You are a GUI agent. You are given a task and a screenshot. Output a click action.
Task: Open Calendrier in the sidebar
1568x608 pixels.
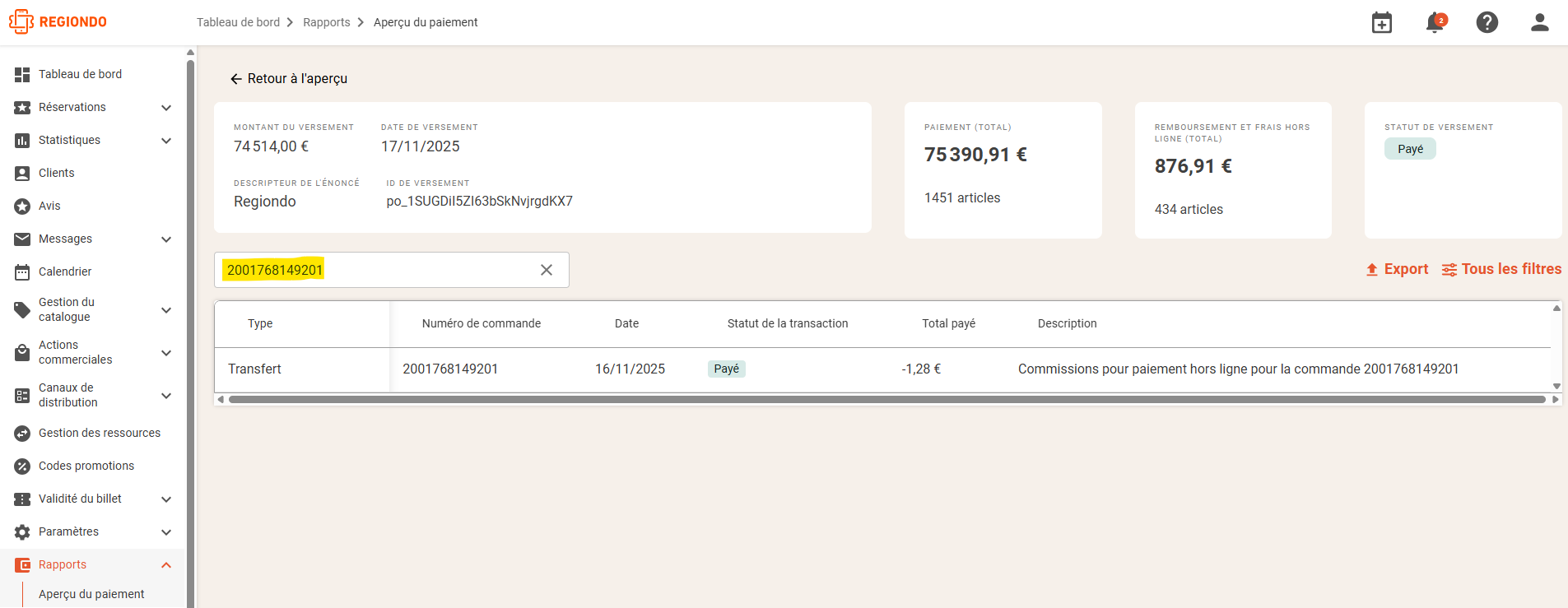click(65, 272)
